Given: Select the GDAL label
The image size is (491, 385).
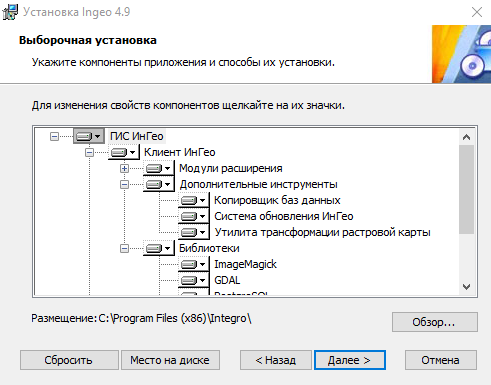Looking at the screenshot, I should click(x=227, y=280).
